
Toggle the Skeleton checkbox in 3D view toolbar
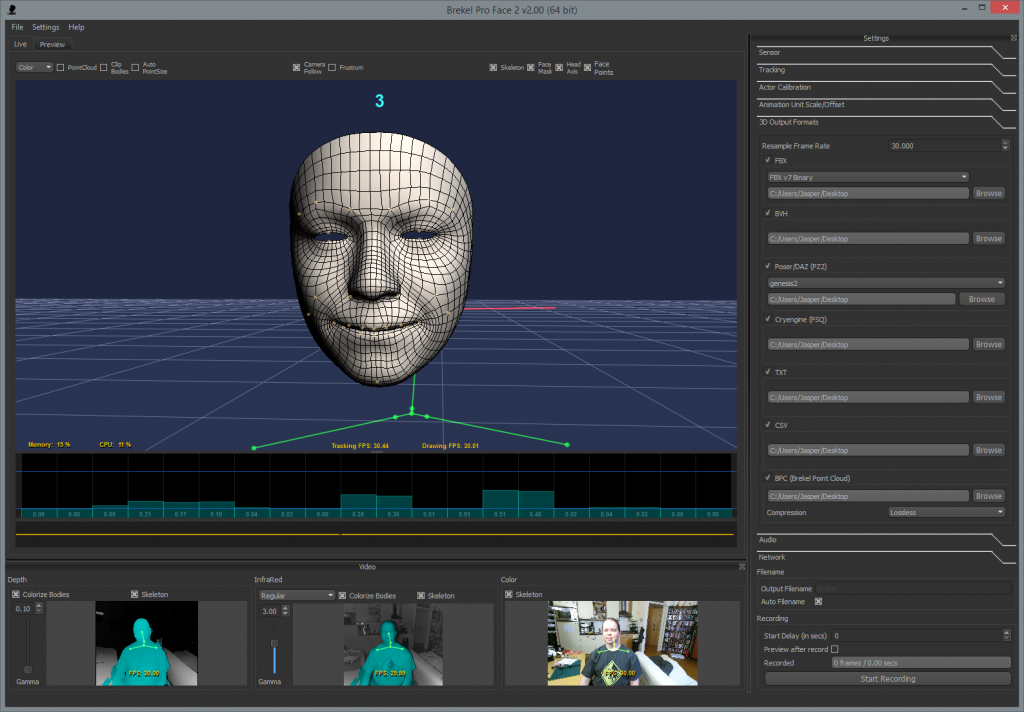(x=493, y=67)
